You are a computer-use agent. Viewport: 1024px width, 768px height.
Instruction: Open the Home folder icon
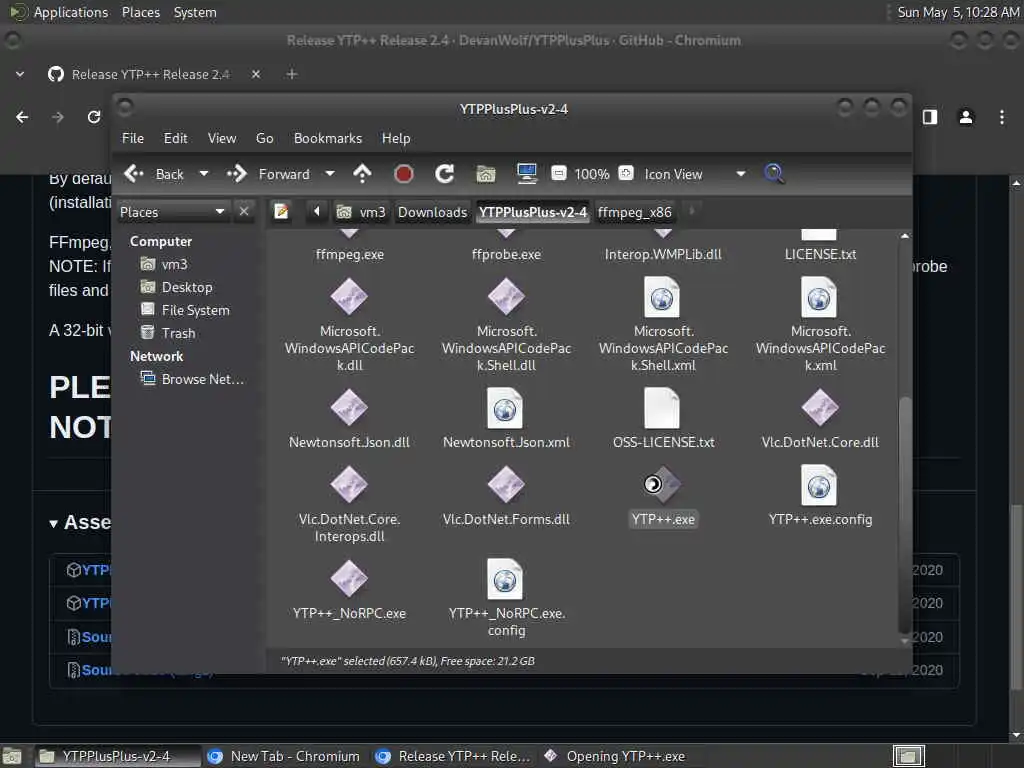pos(486,174)
